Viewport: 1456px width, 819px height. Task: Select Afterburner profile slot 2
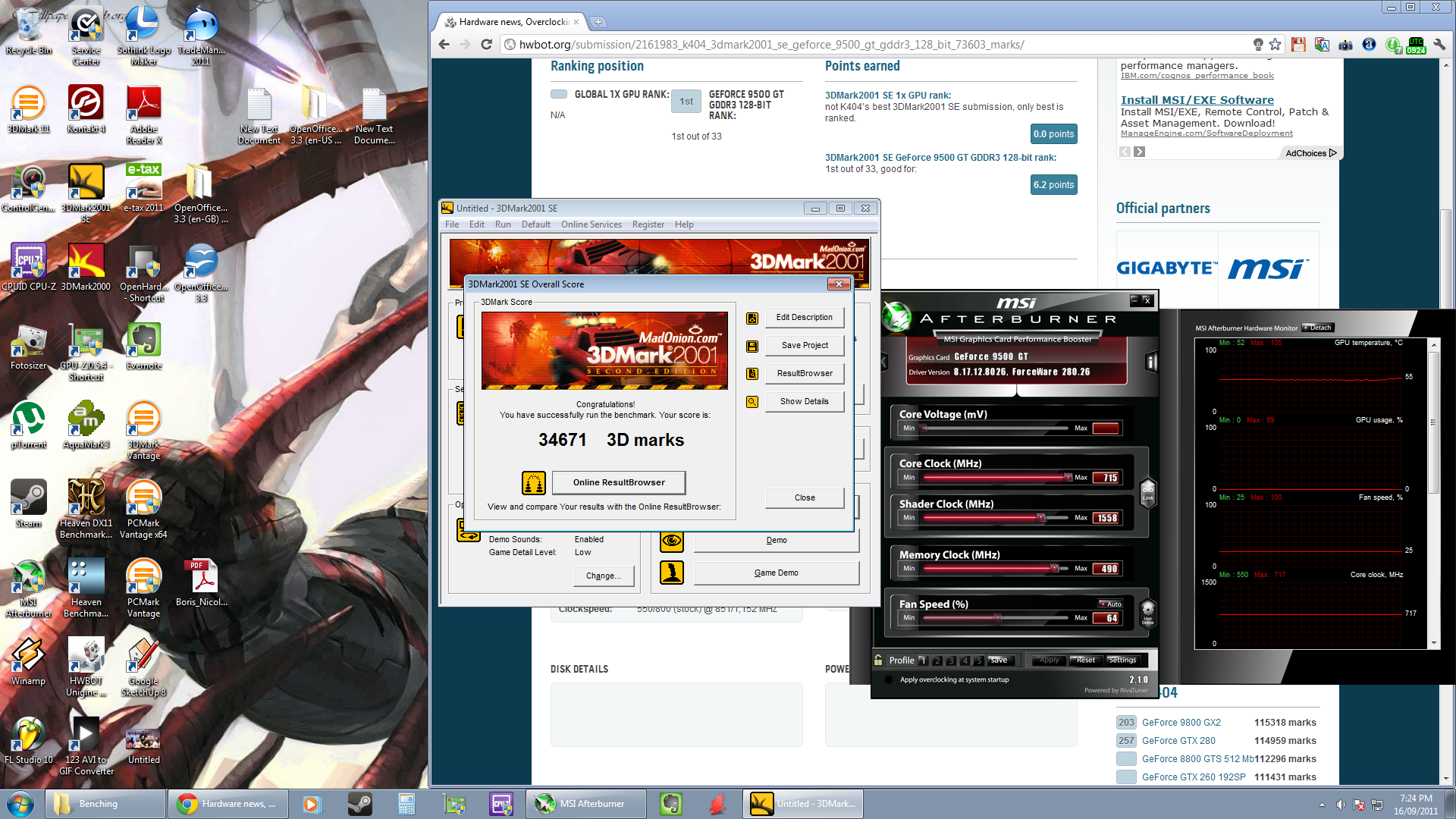pos(937,661)
